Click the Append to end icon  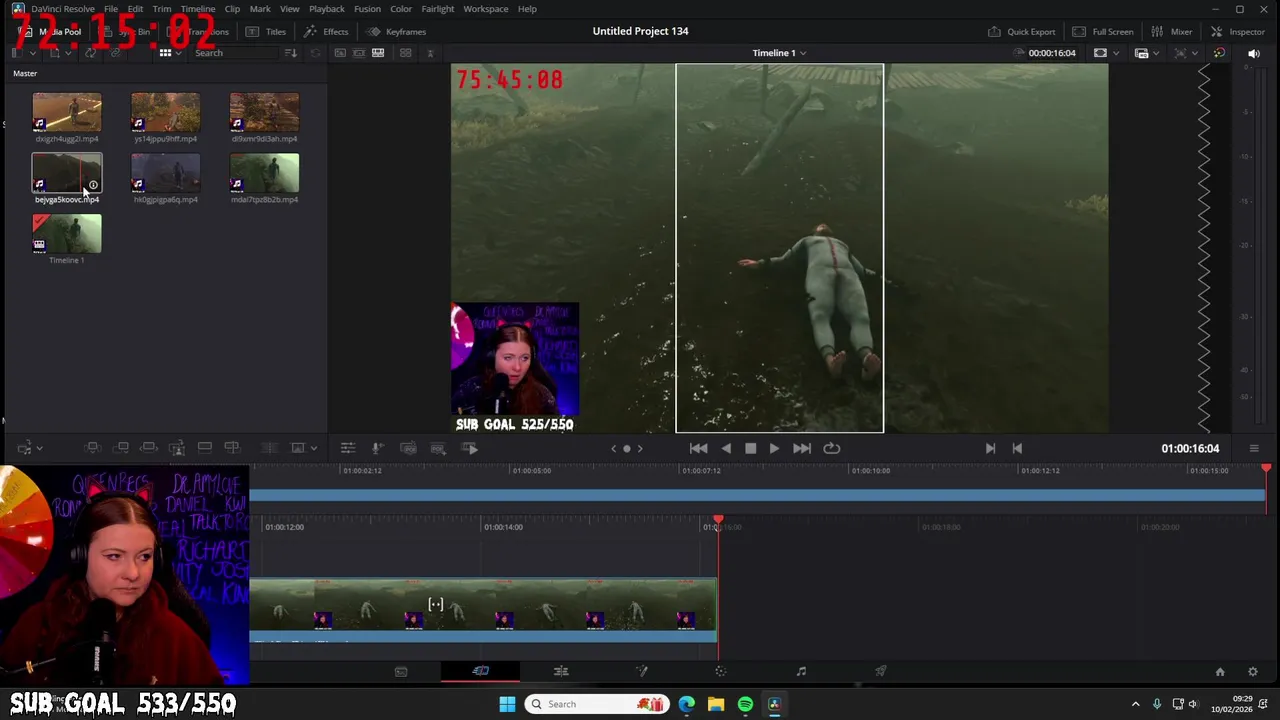coord(122,448)
